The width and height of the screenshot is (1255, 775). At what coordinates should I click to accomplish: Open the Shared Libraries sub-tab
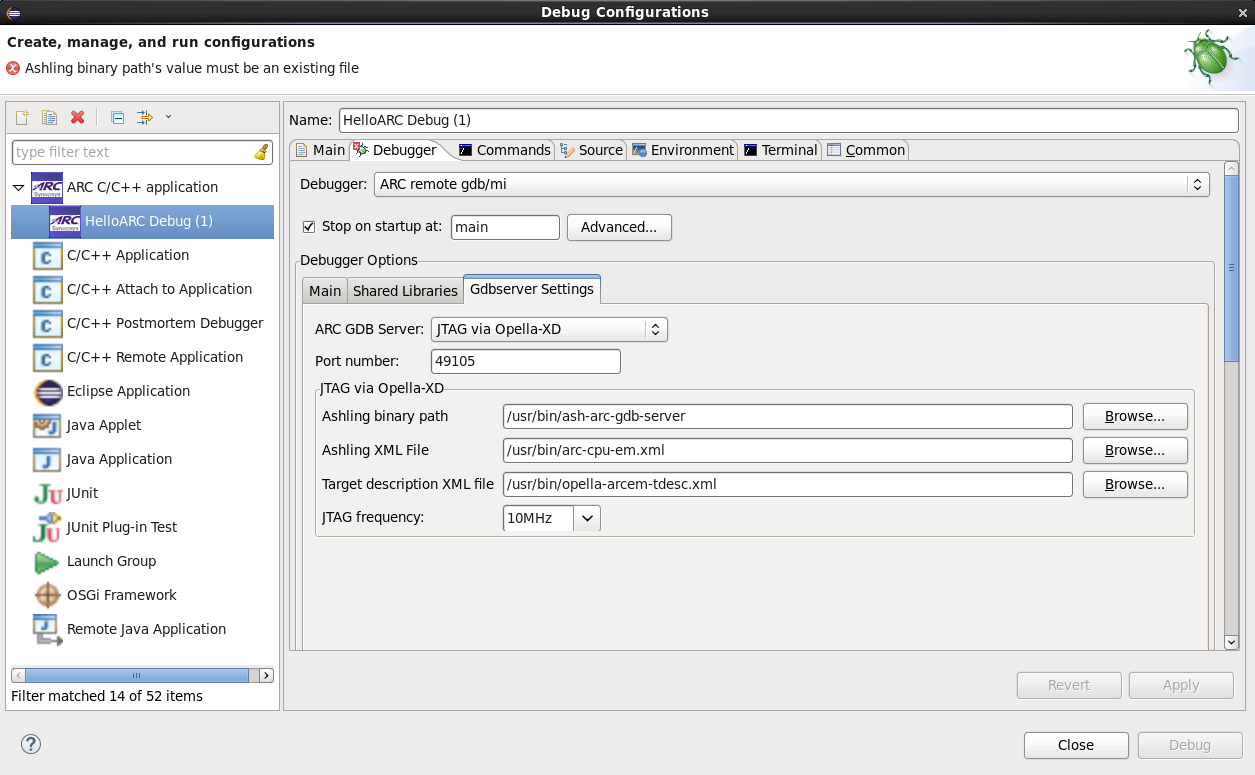pyautogui.click(x=405, y=291)
